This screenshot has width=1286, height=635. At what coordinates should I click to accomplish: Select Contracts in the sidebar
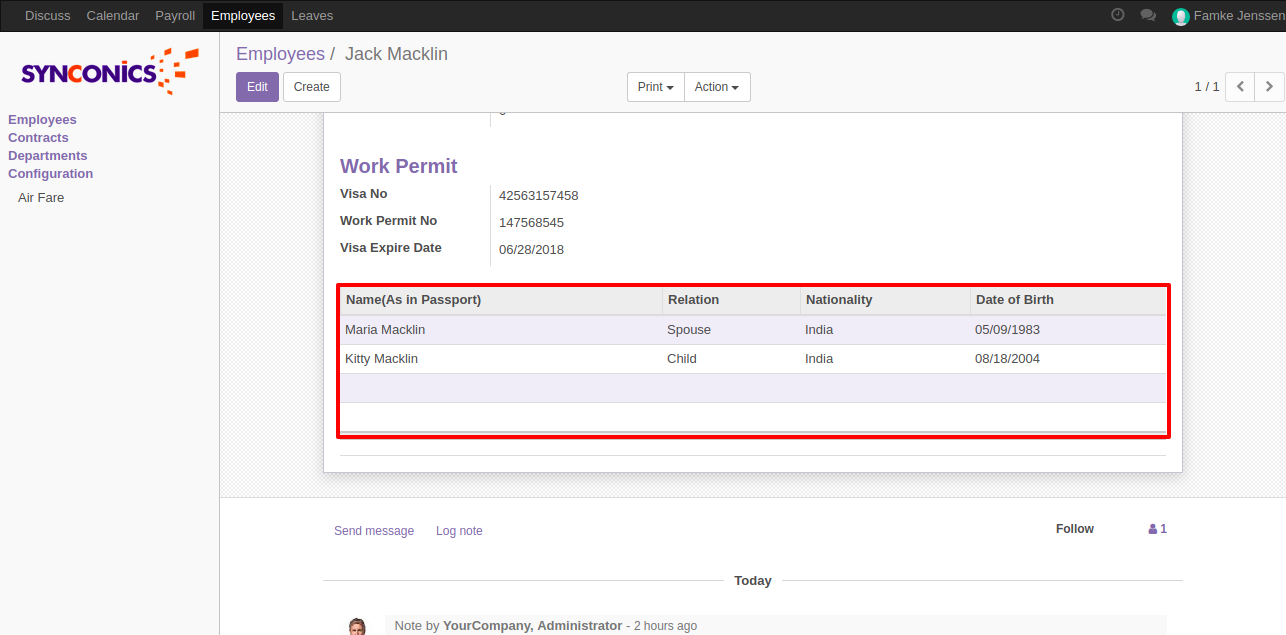(x=38, y=138)
